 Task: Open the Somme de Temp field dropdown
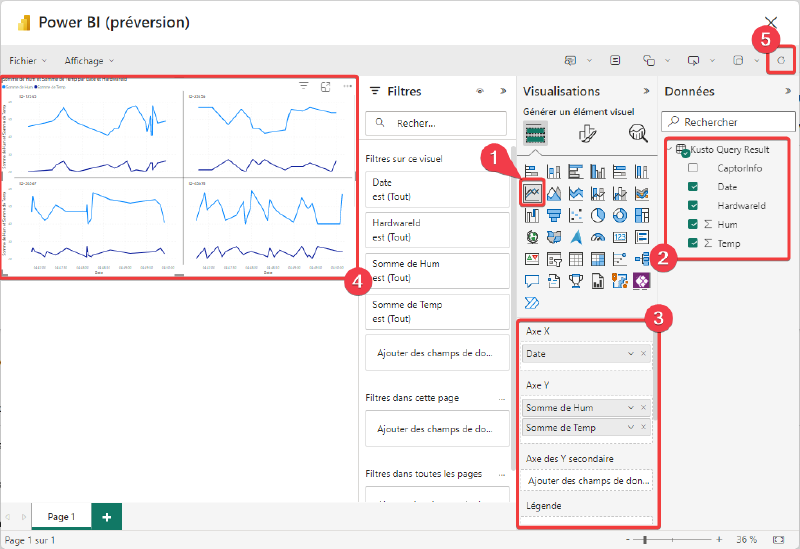pyautogui.click(x=631, y=428)
